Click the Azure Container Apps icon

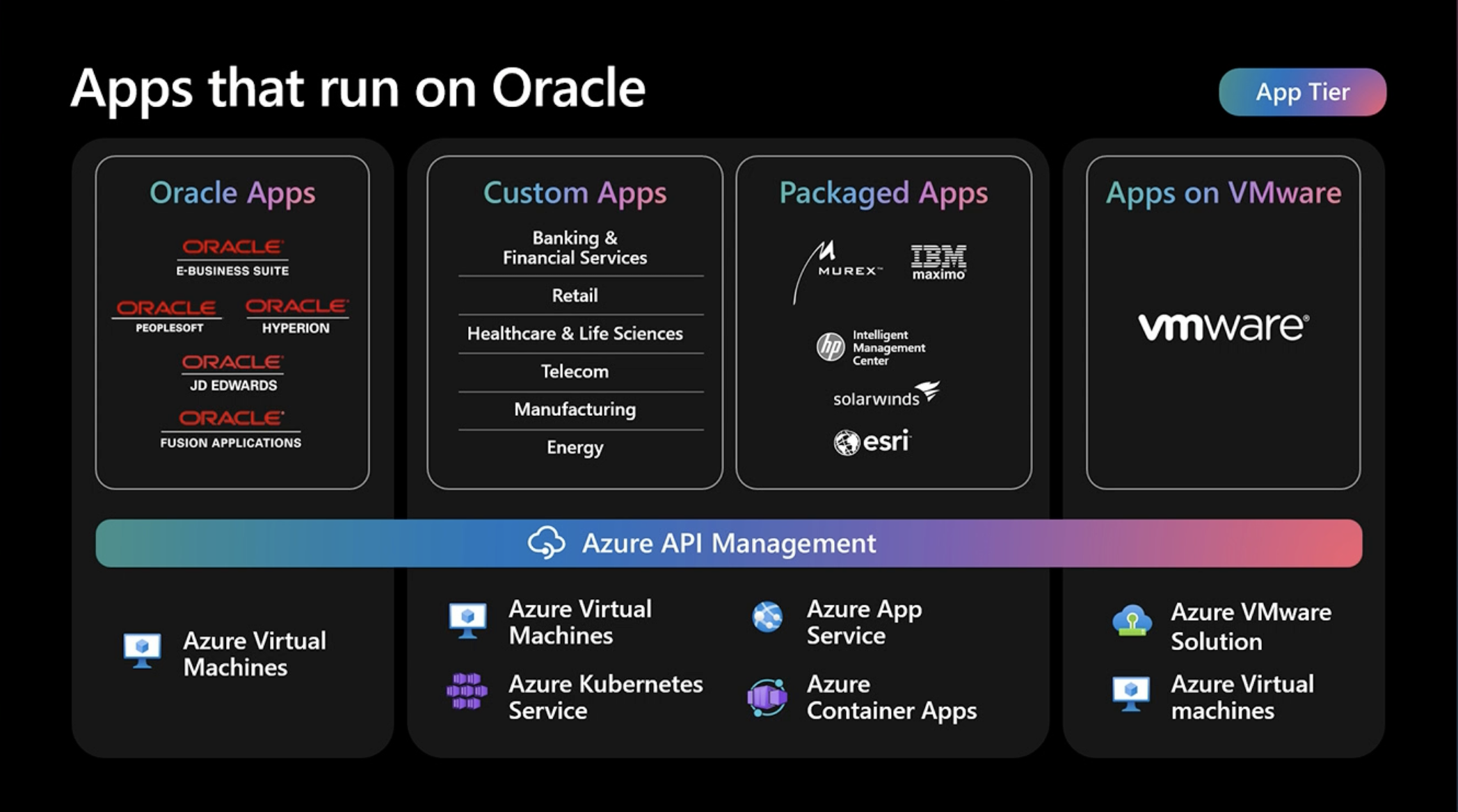(767, 697)
